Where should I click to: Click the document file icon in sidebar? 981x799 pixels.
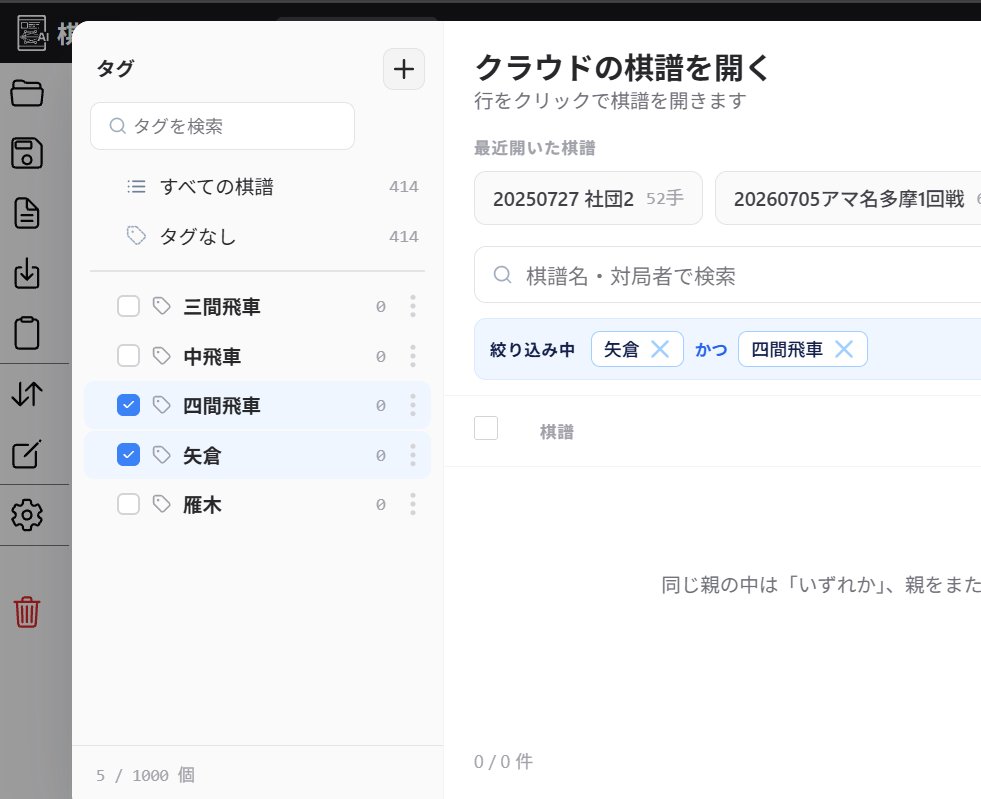[x=27, y=213]
